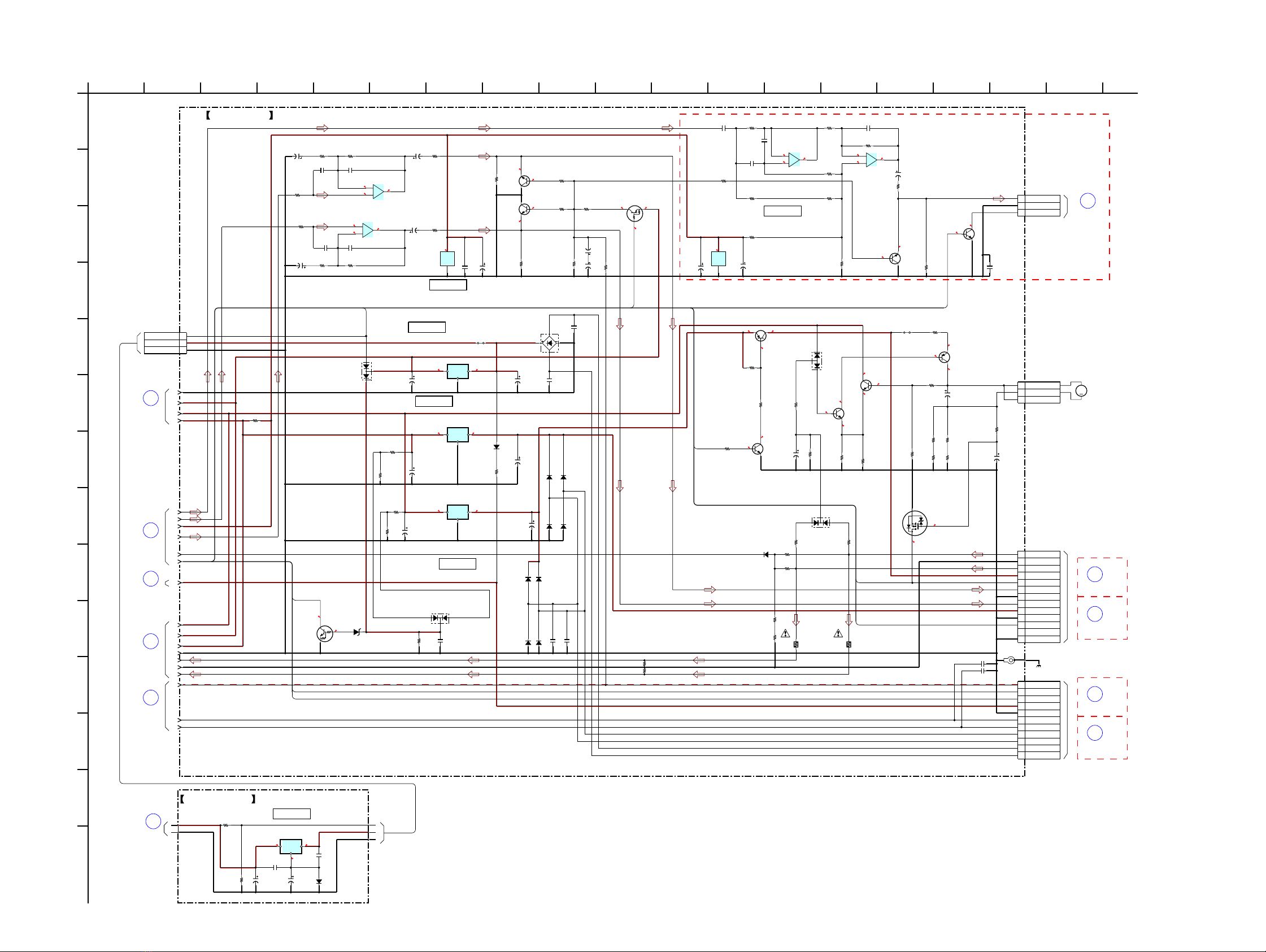
Task: Select the cyan regulator IC in the small bottom board
Action: pos(291,846)
